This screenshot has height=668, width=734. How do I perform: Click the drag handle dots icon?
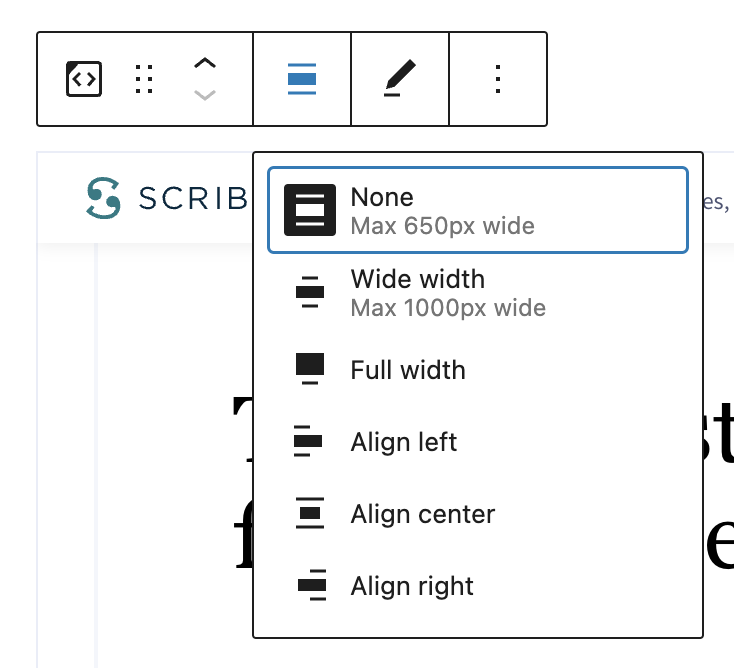point(144,79)
